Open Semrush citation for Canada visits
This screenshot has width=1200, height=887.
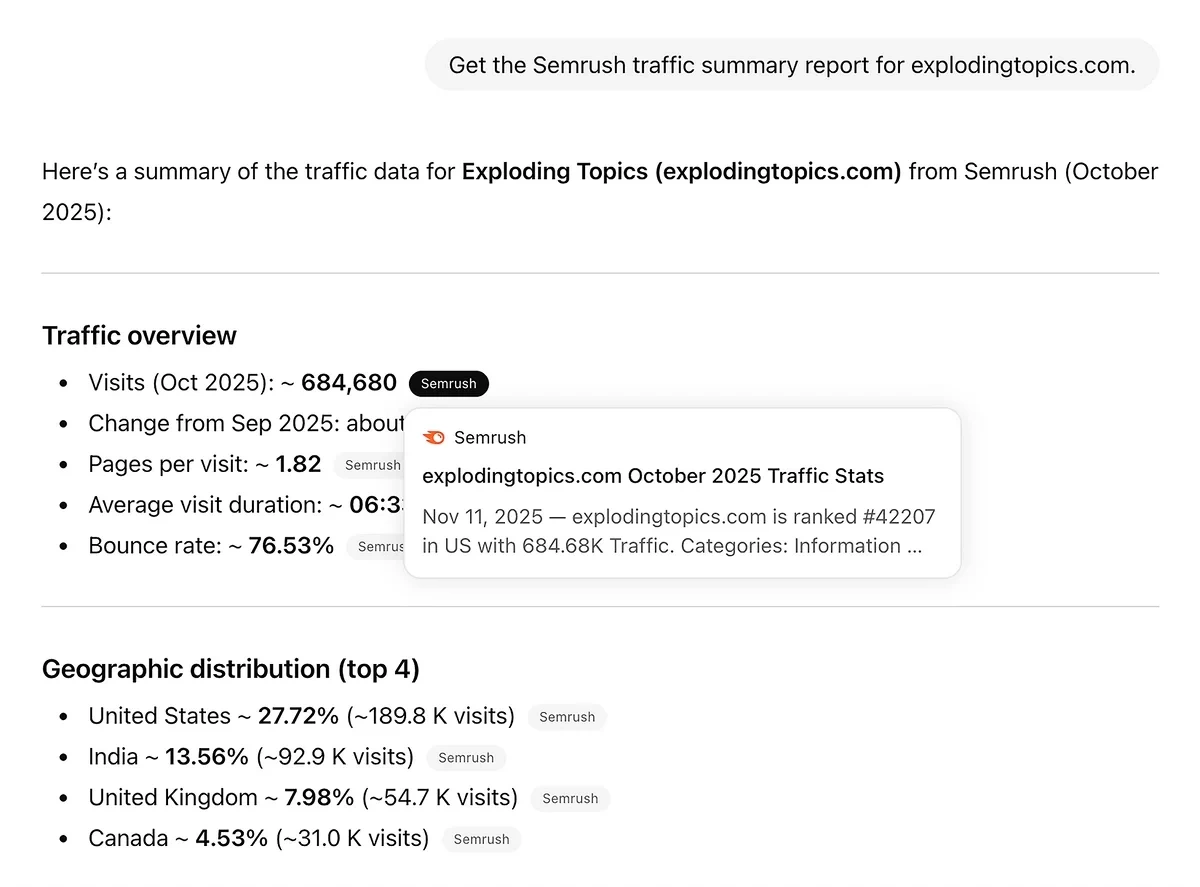click(481, 839)
